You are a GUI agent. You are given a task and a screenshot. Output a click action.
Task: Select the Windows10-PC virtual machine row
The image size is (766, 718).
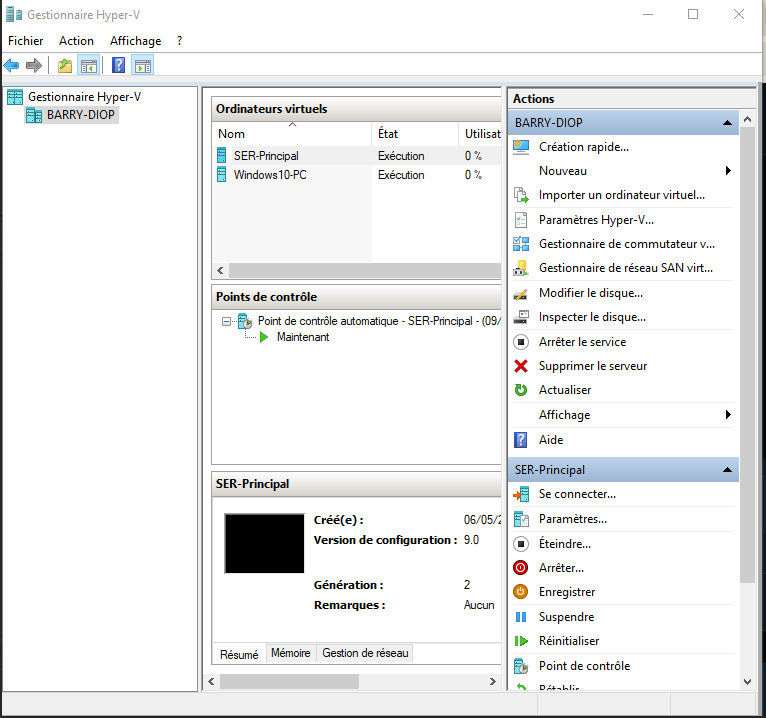pos(358,175)
